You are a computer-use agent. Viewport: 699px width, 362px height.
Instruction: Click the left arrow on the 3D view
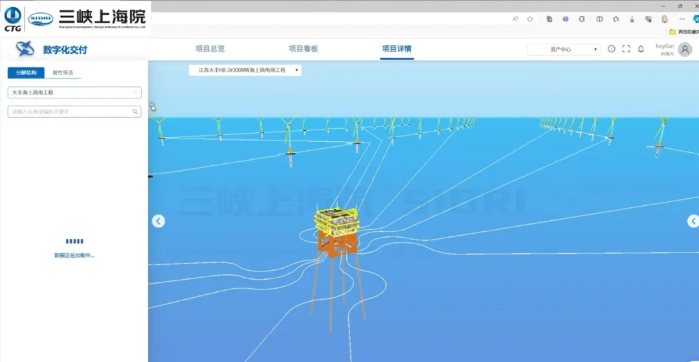(158, 221)
